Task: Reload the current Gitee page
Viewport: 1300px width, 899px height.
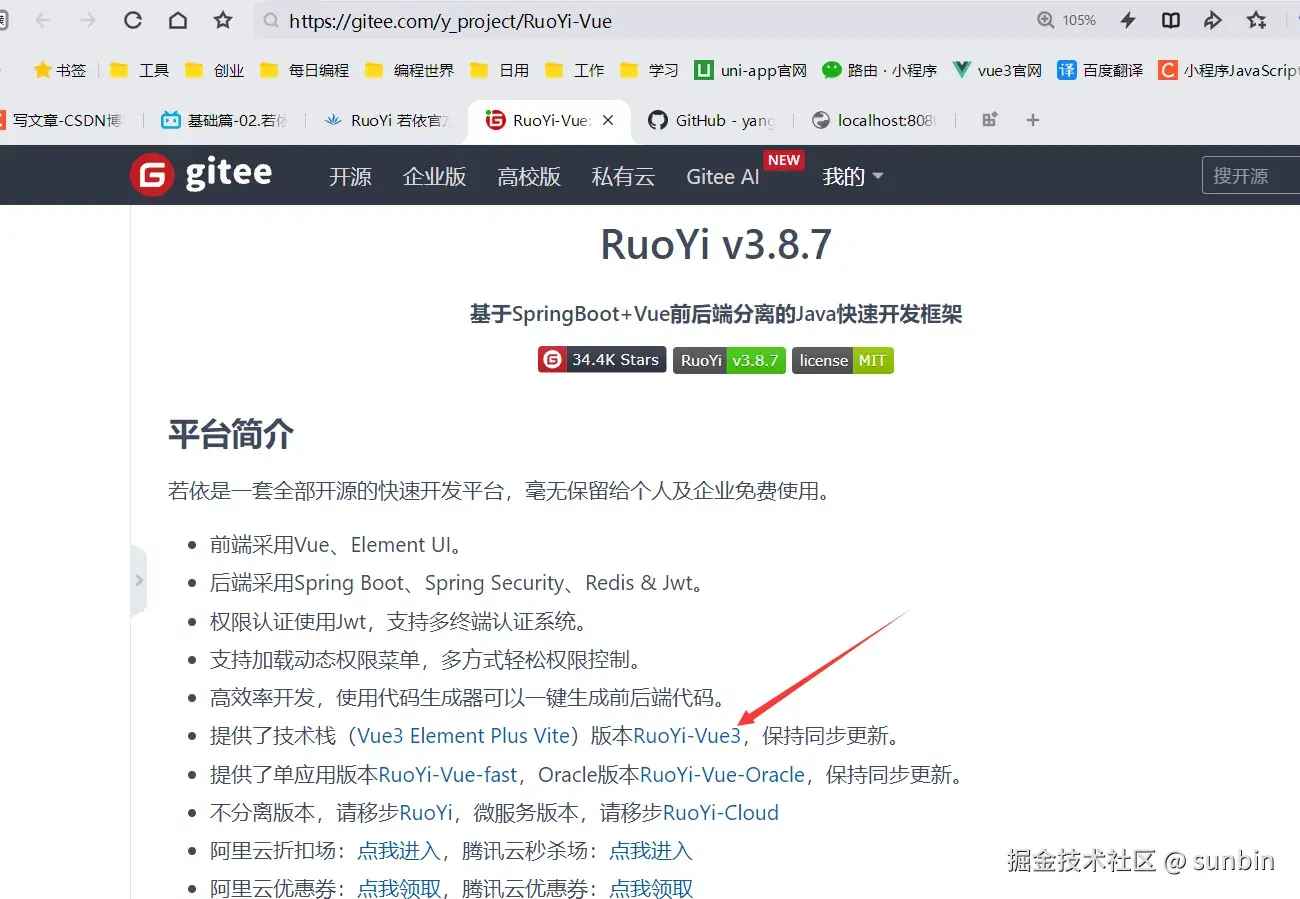Action: click(x=132, y=20)
